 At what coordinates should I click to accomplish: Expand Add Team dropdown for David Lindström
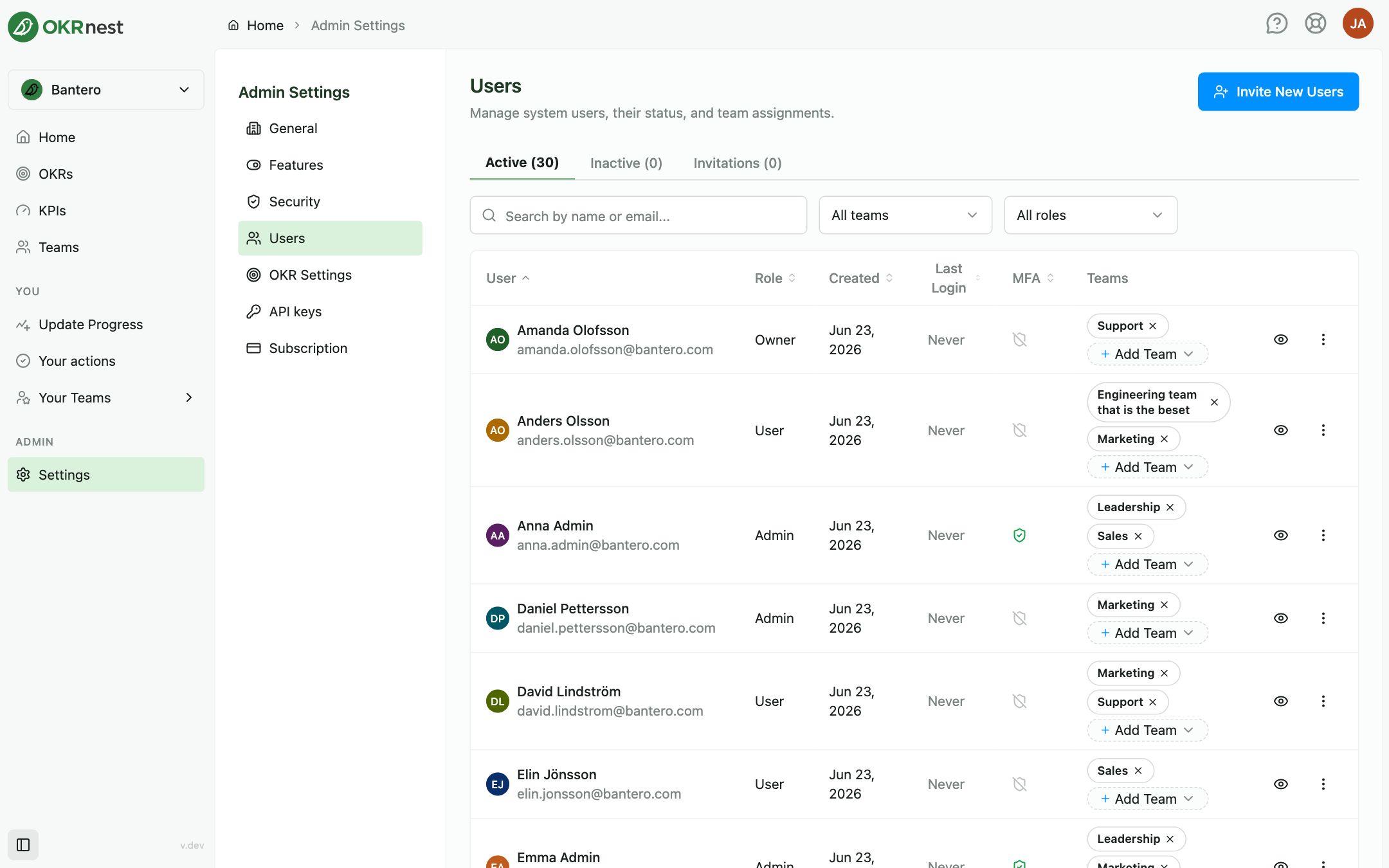tap(1147, 730)
